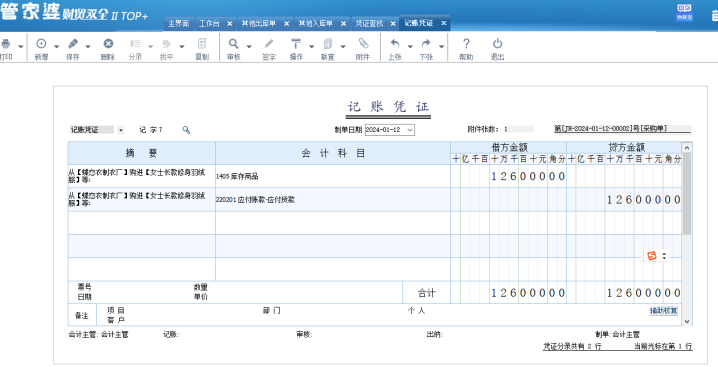The width and height of the screenshot is (718, 367).
Task: Close the 其他出库单 tab
Action: [287, 23]
